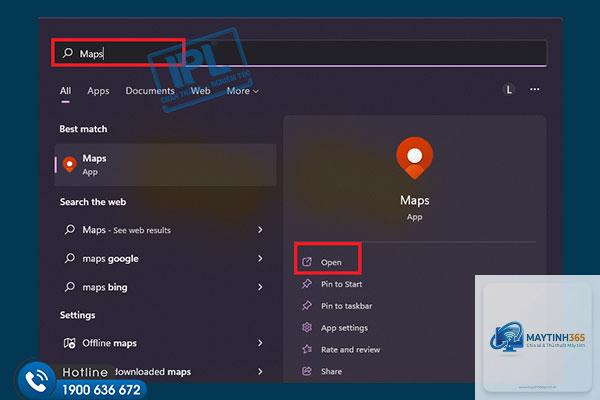Click the search icon beside maps bing
This screenshot has height=400, width=600.
pos(70,287)
